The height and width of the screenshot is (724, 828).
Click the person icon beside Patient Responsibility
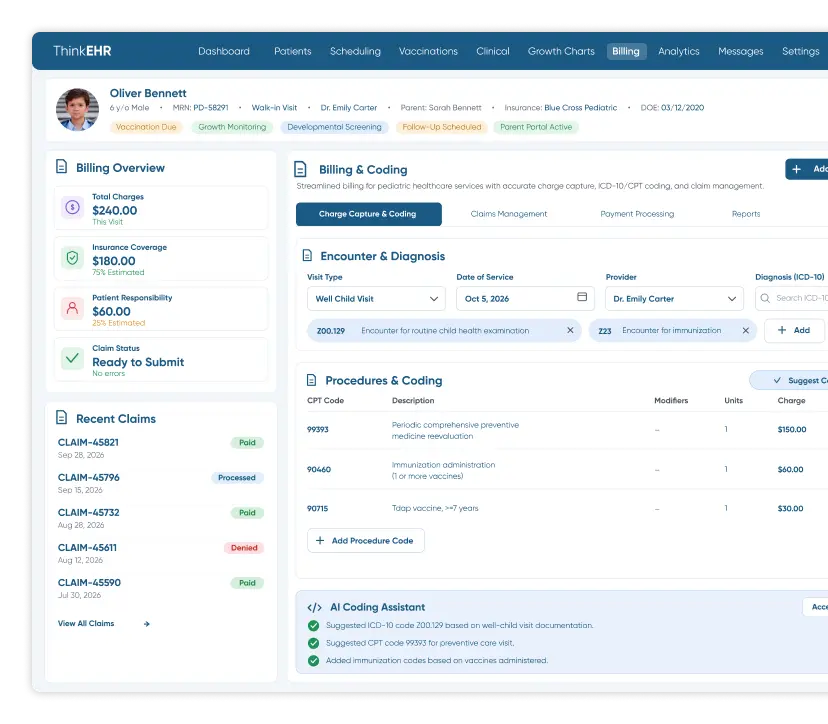pos(72,308)
